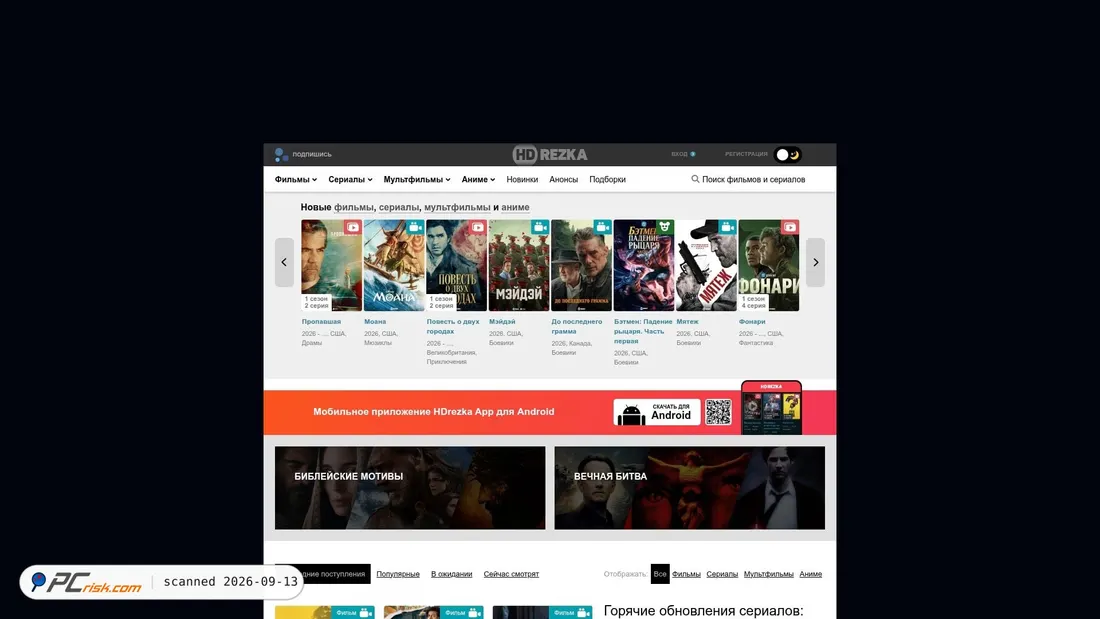1100x619 pixels.
Task: Open the Пропавшая poster
Action: 332,265
